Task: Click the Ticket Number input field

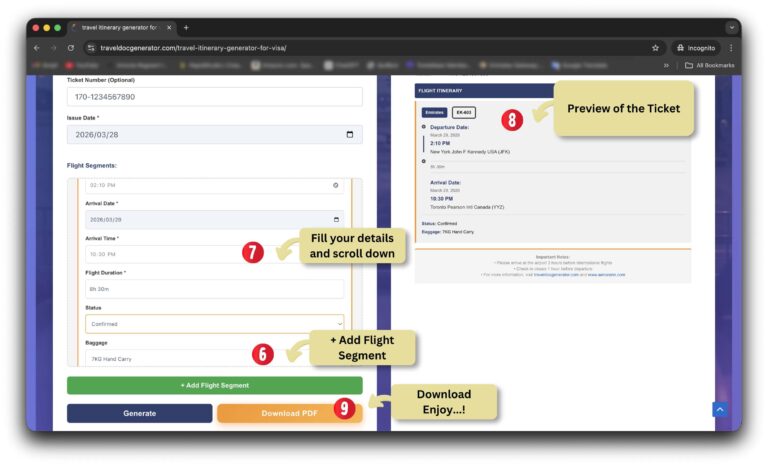Action: (x=214, y=97)
